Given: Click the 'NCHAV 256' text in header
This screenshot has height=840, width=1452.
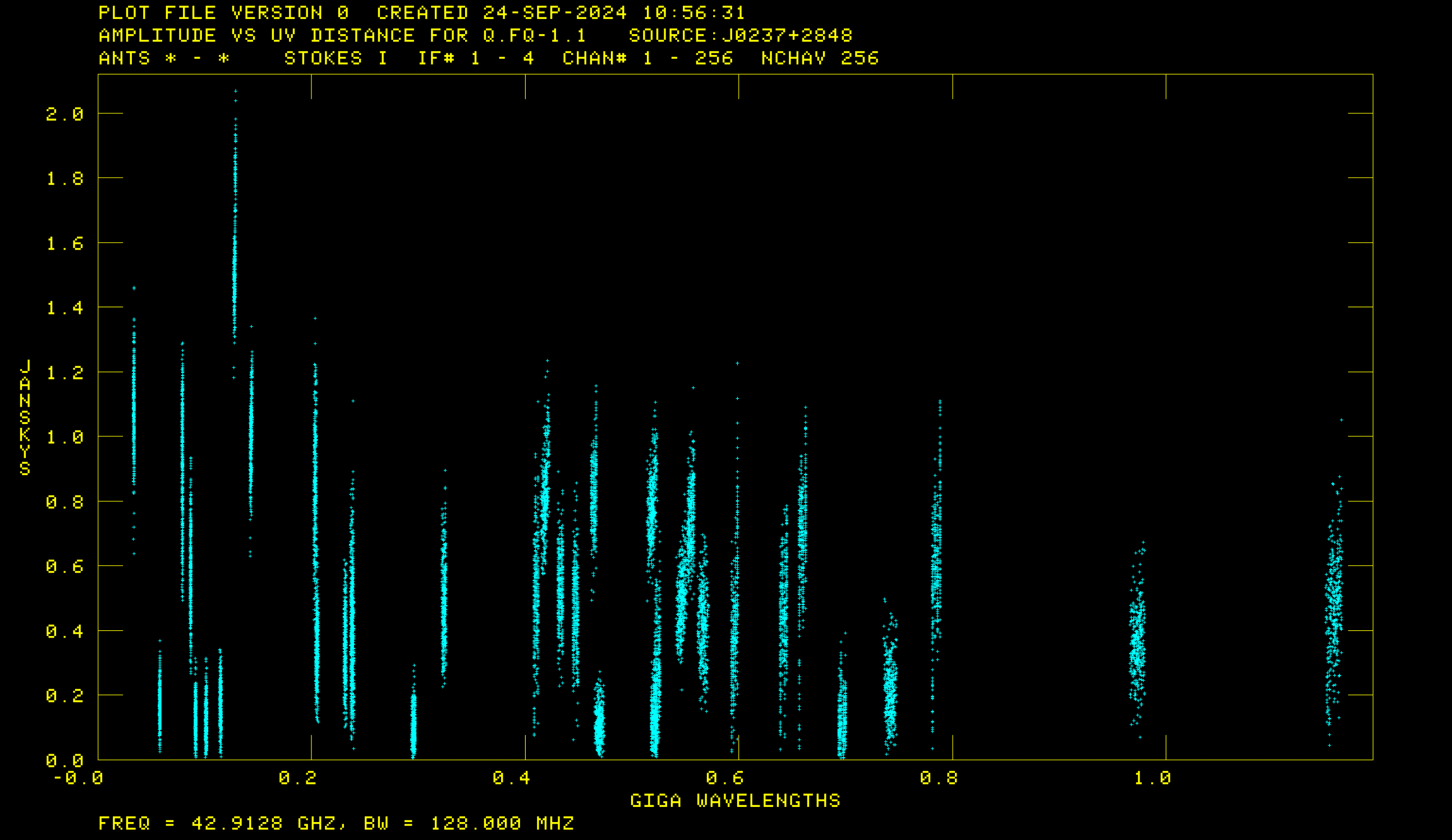Looking at the screenshot, I should tap(820, 58).
